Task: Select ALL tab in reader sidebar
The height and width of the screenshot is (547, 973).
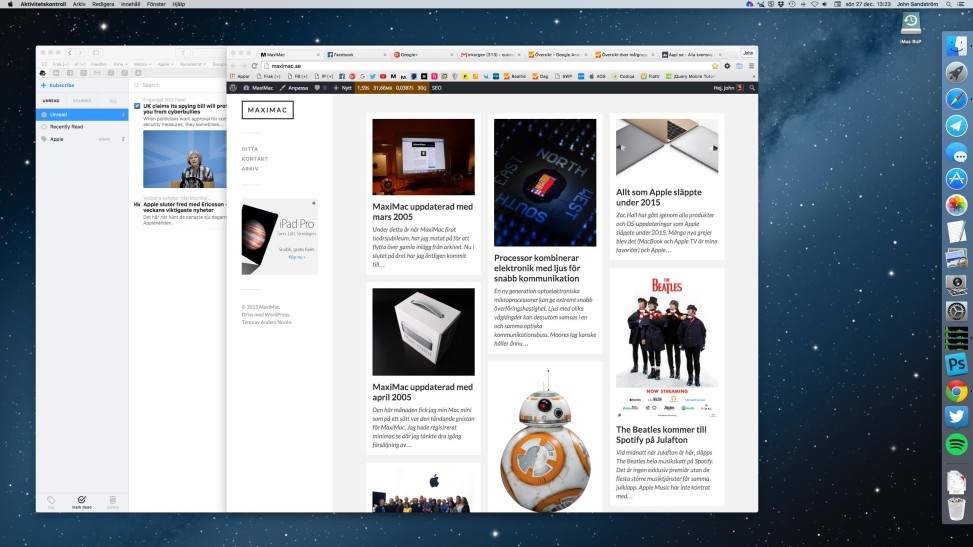Action: pos(112,101)
